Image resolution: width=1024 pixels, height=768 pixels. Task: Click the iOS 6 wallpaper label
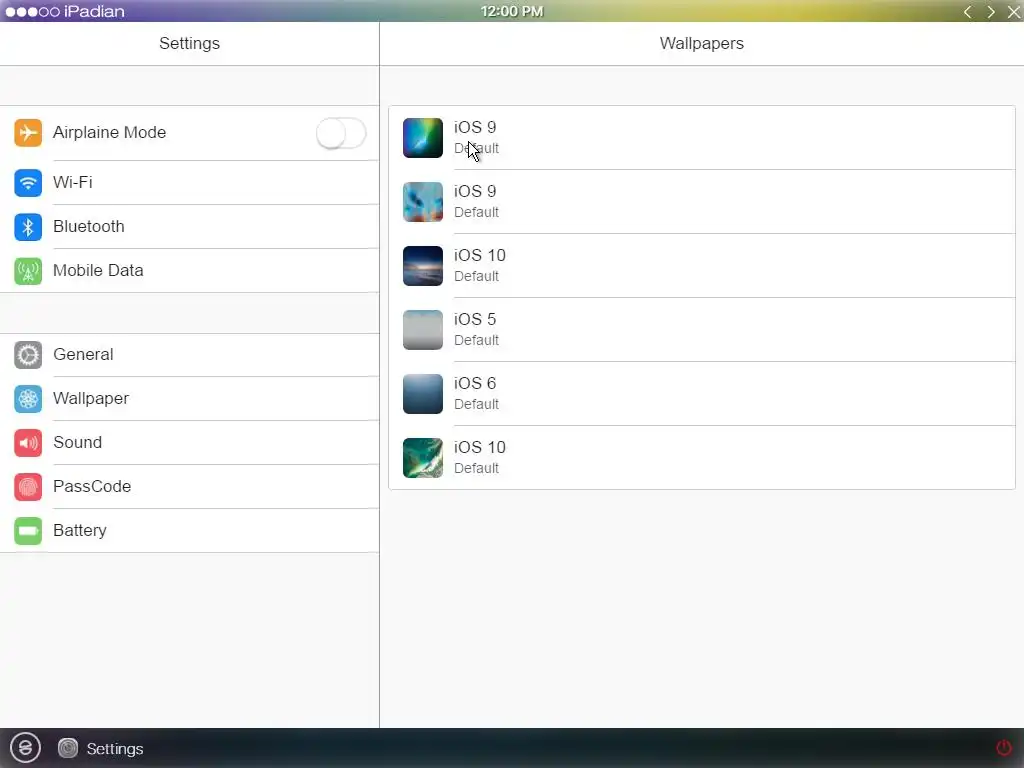click(x=475, y=383)
